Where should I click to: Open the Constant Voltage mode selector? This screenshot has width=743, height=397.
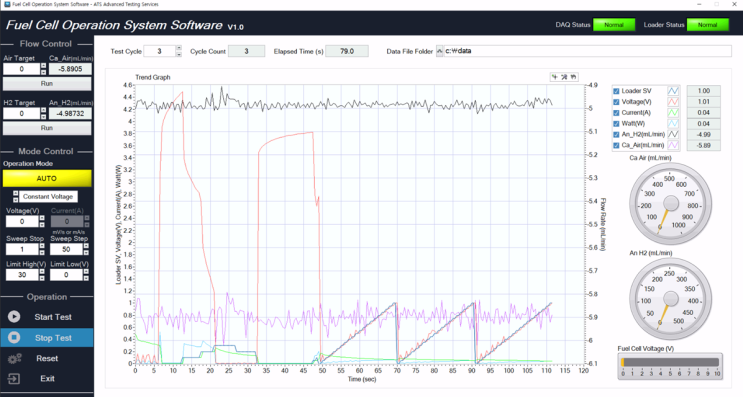coord(48,197)
